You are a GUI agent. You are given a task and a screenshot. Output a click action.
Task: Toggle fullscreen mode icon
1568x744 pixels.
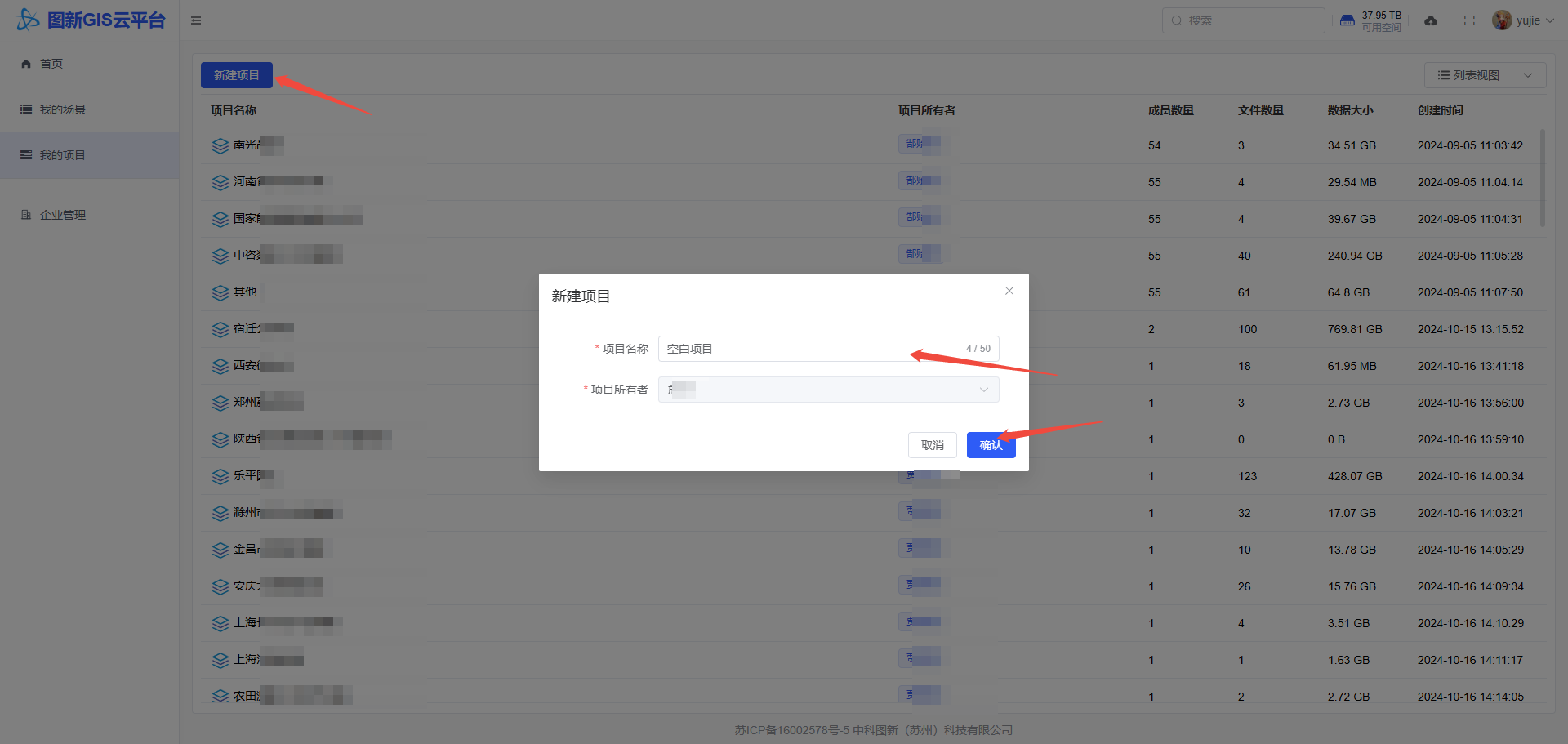(x=1469, y=20)
